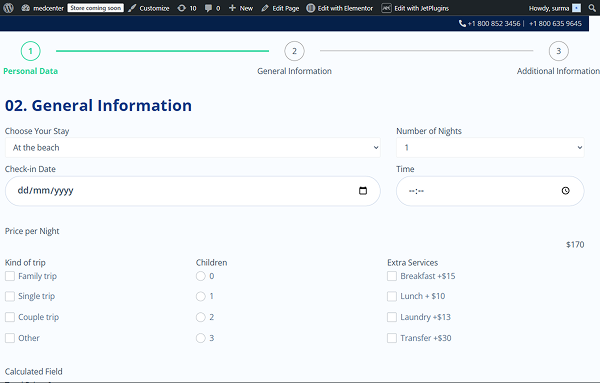Click the user avatar in the admin bar
The height and width of the screenshot is (383, 600).
coord(576,8)
